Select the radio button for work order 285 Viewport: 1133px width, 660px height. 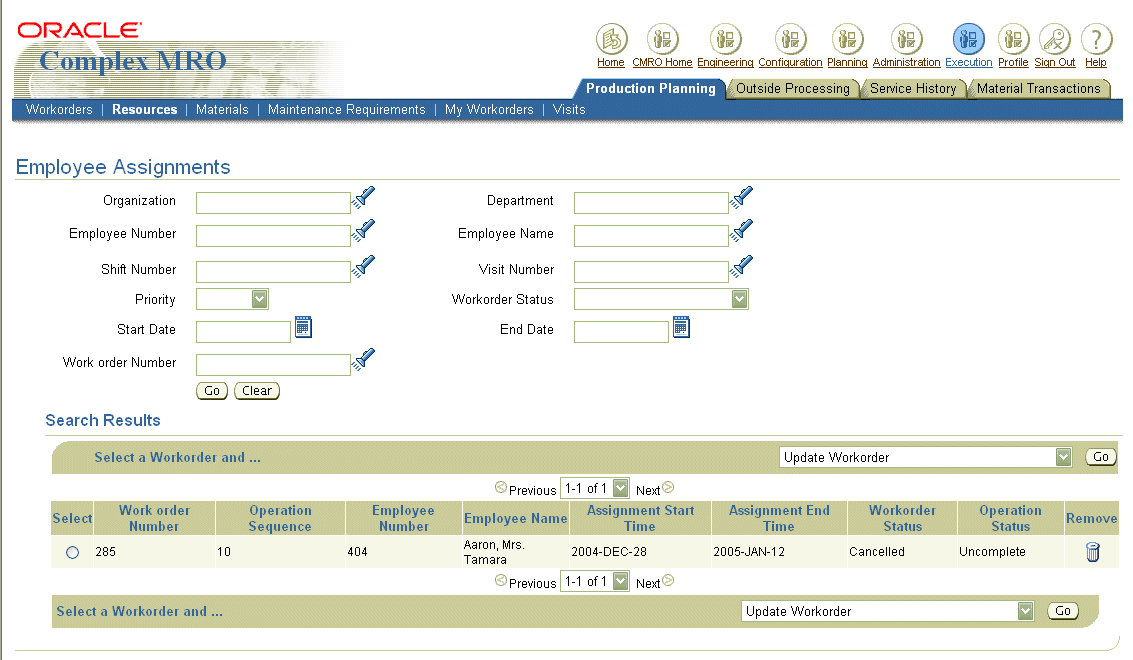click(72, 552)
